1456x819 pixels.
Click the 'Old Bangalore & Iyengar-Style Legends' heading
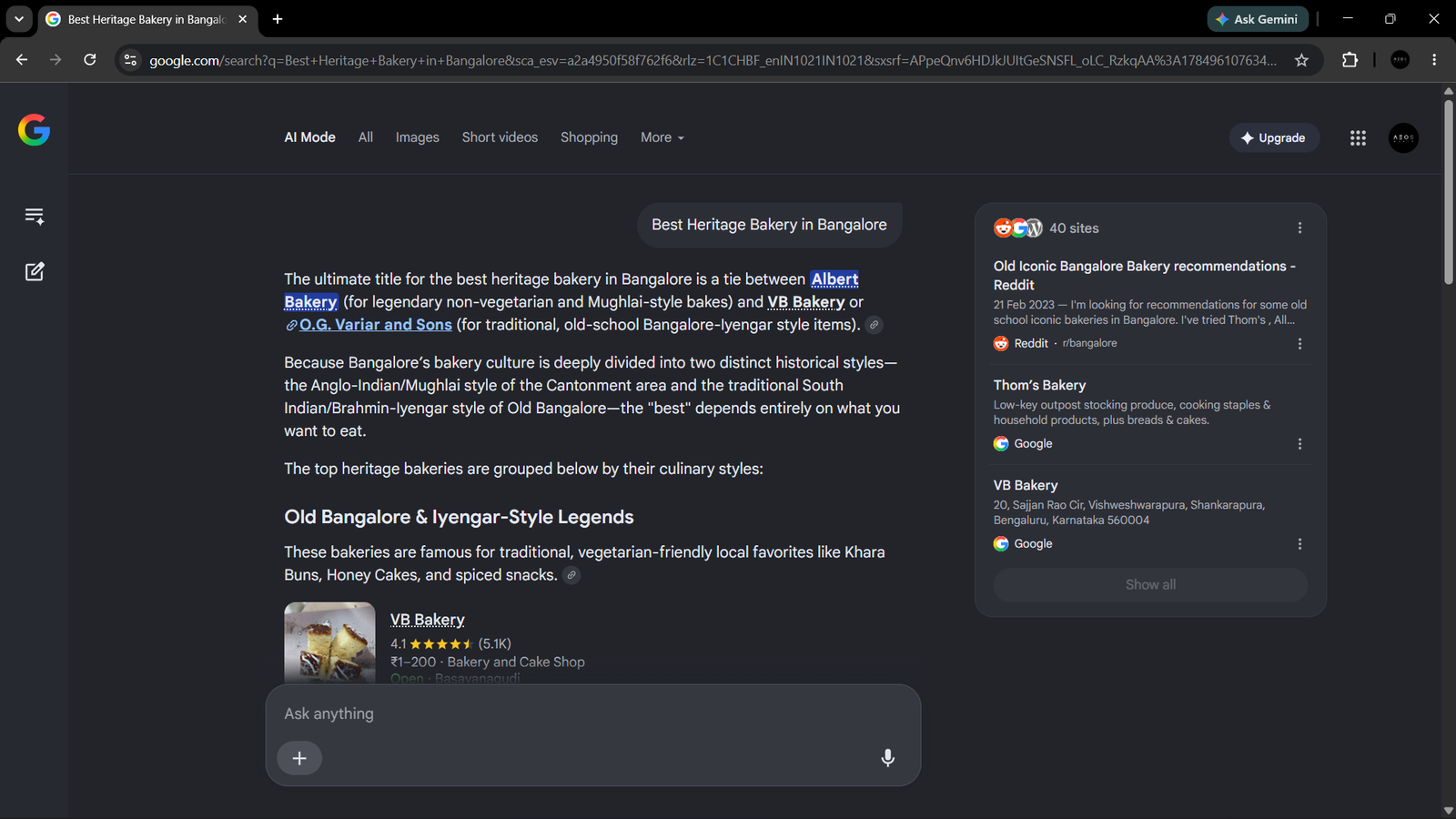coord(459,517)
